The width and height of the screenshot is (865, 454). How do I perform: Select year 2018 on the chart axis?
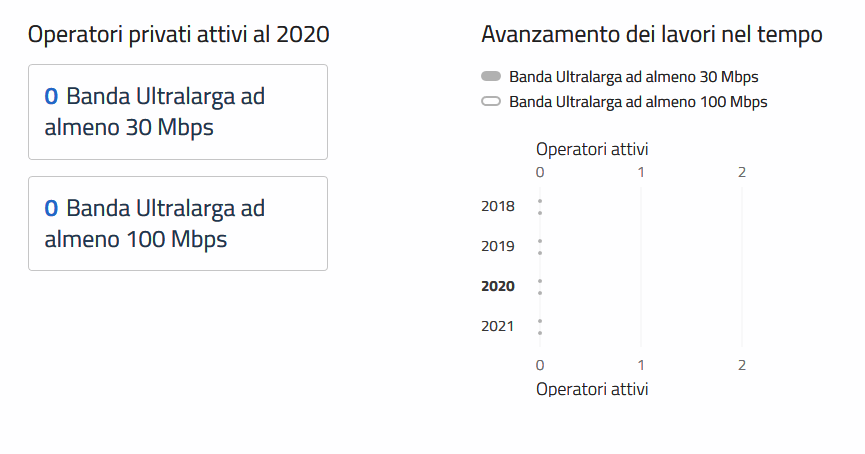coord(498,207)
